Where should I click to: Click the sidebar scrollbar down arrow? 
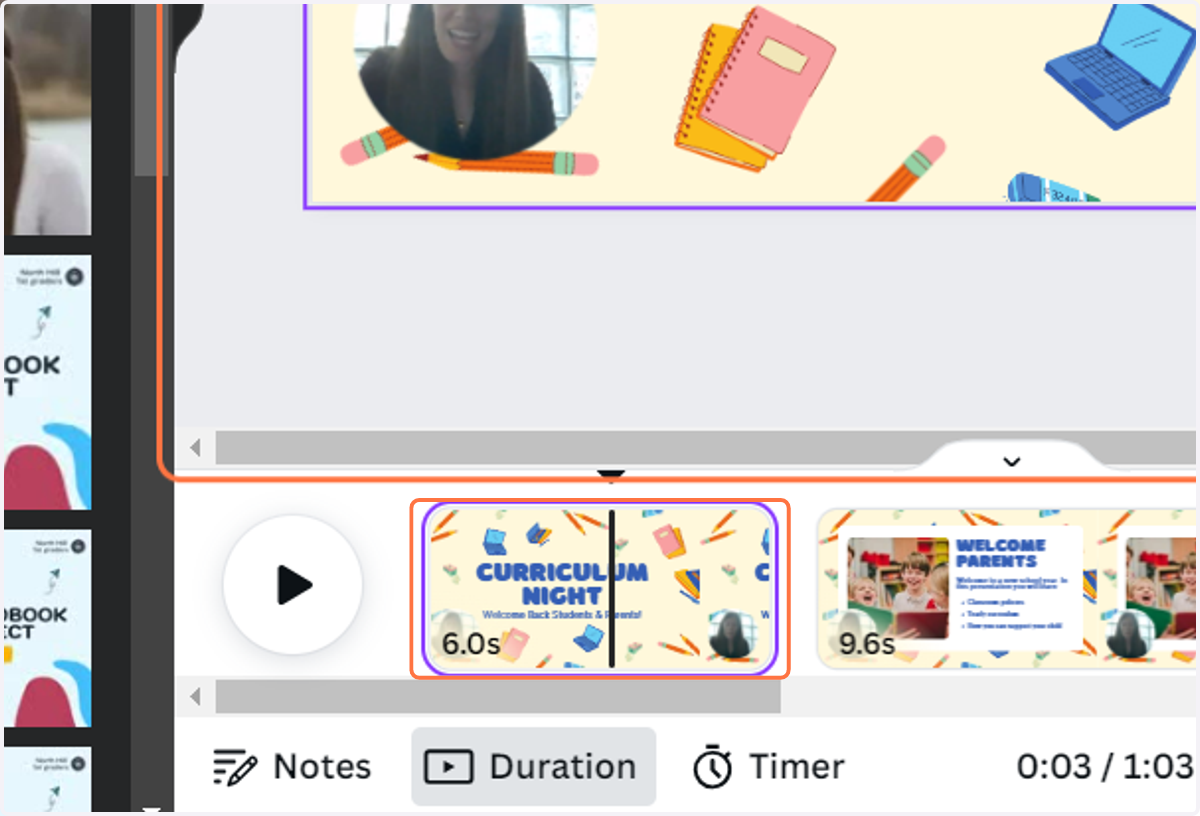pyautogui.click(x=151, y=809)
